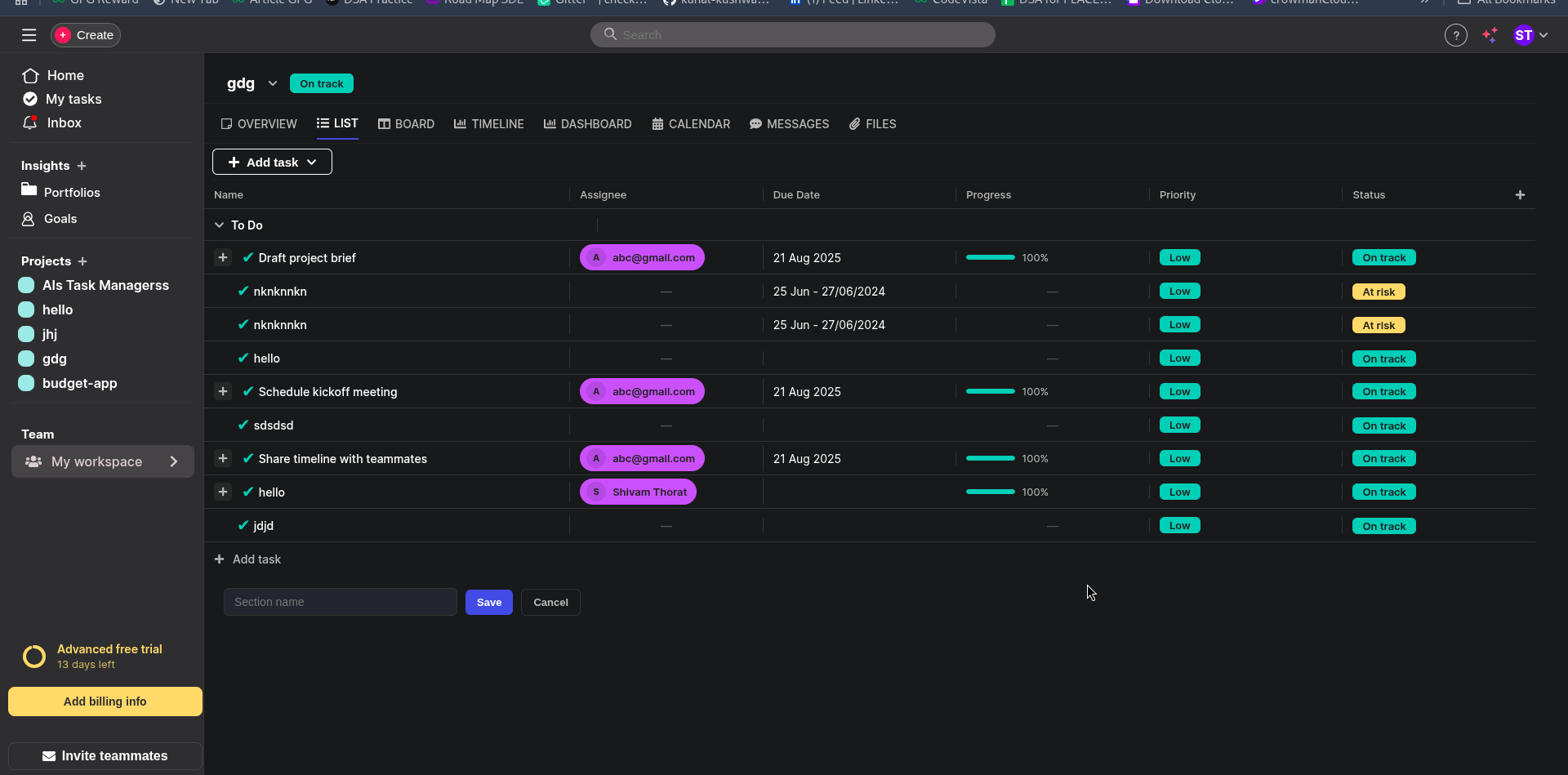Open the AI sparkle assistant icon

click(1490, 35)
